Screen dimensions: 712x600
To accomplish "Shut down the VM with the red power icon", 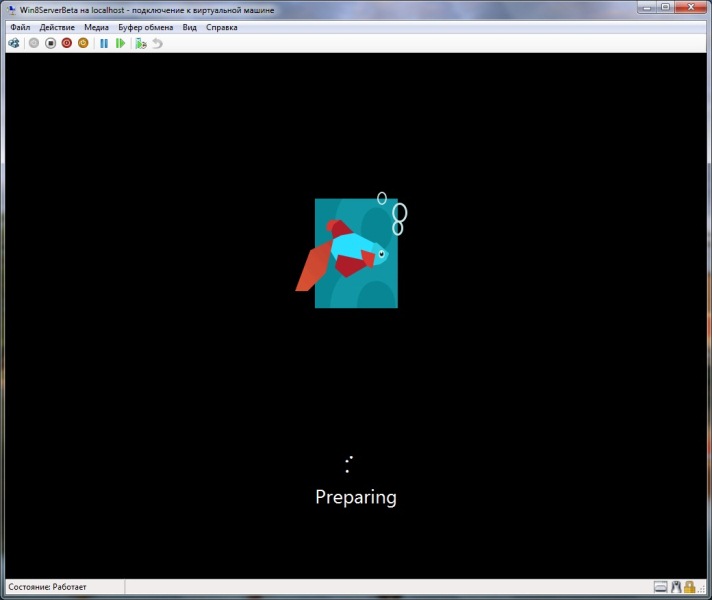I will (66, 44).
